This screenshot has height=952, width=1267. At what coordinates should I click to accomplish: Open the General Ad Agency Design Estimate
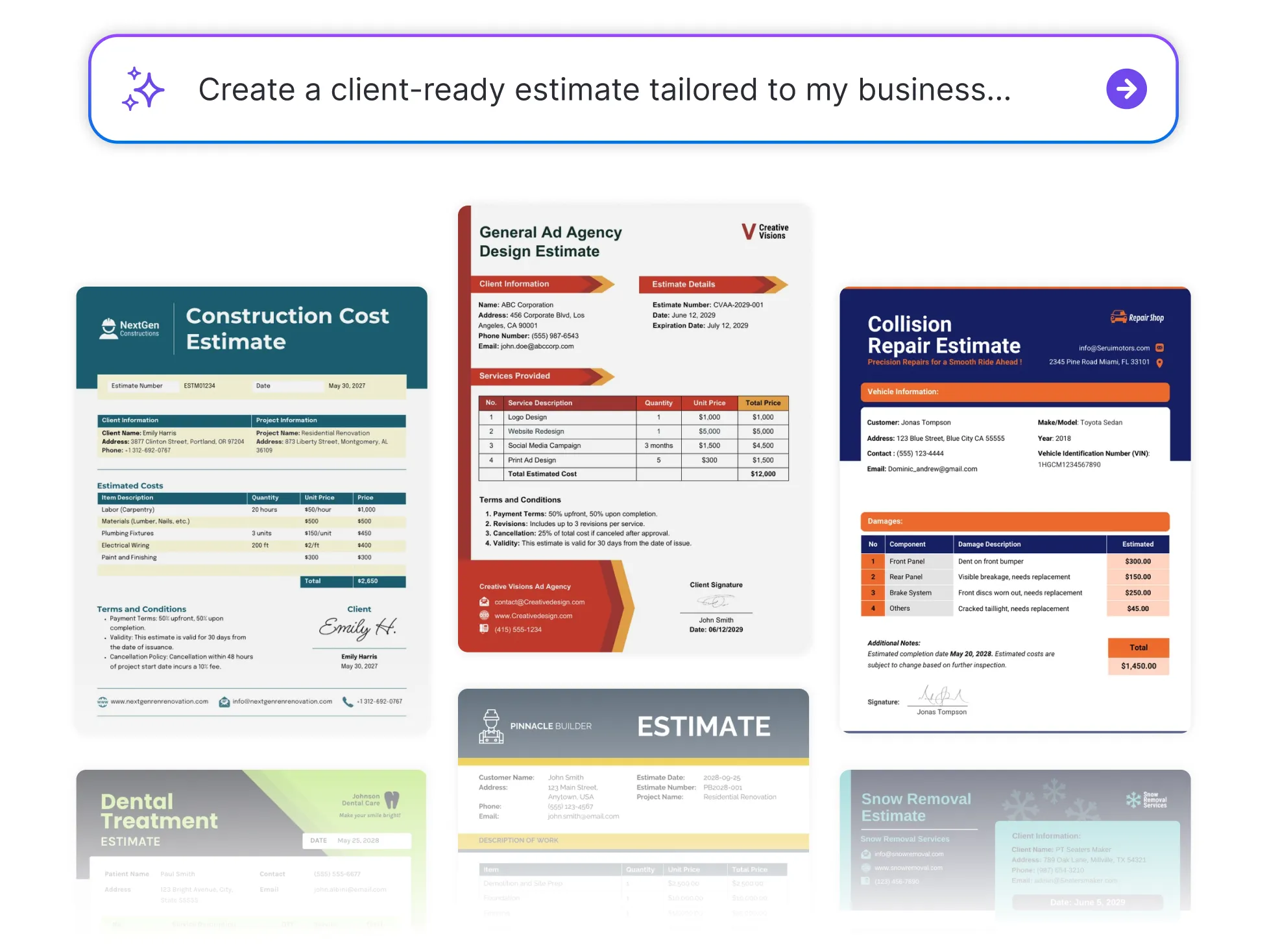[x=633, y=429]
